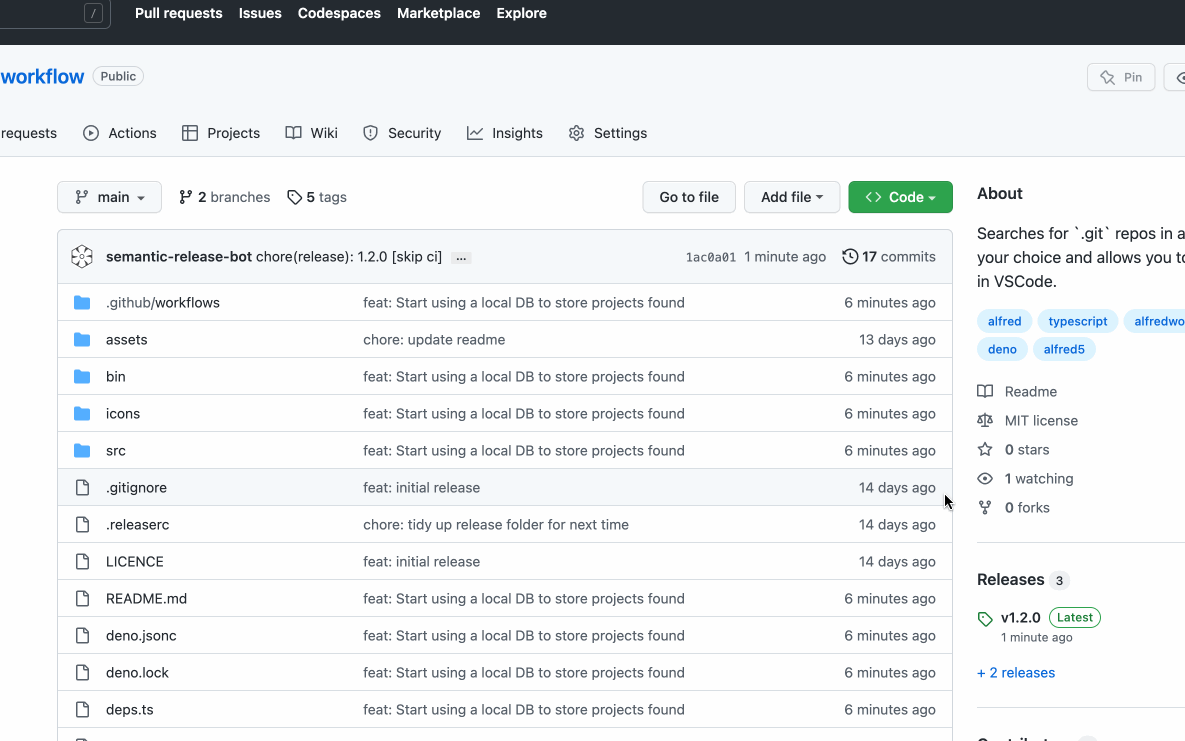This screenshot has width=1185, height=741.
Task: Open commit hash 1ac0a01
Action: 710,257
